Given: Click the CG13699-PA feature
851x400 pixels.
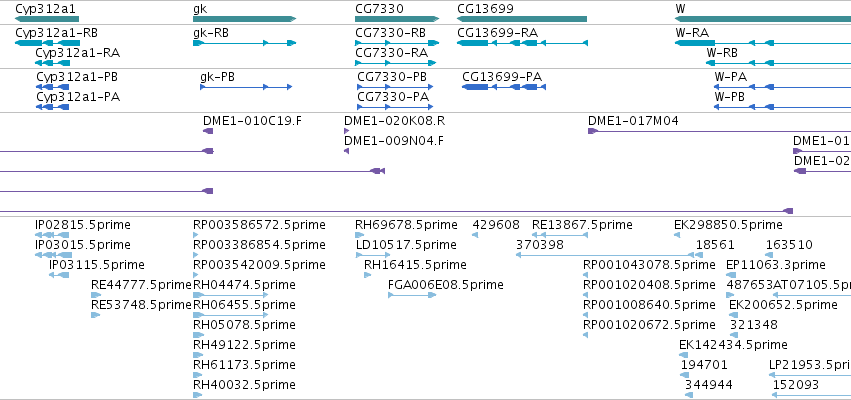Looking at the screenshot, I should [504, 87].
